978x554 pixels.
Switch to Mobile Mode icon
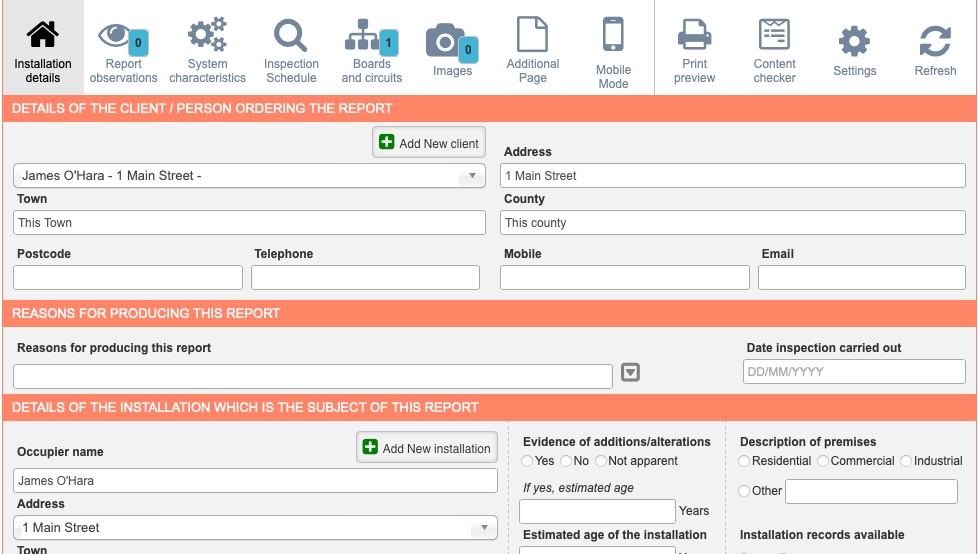tap(613, 34)
